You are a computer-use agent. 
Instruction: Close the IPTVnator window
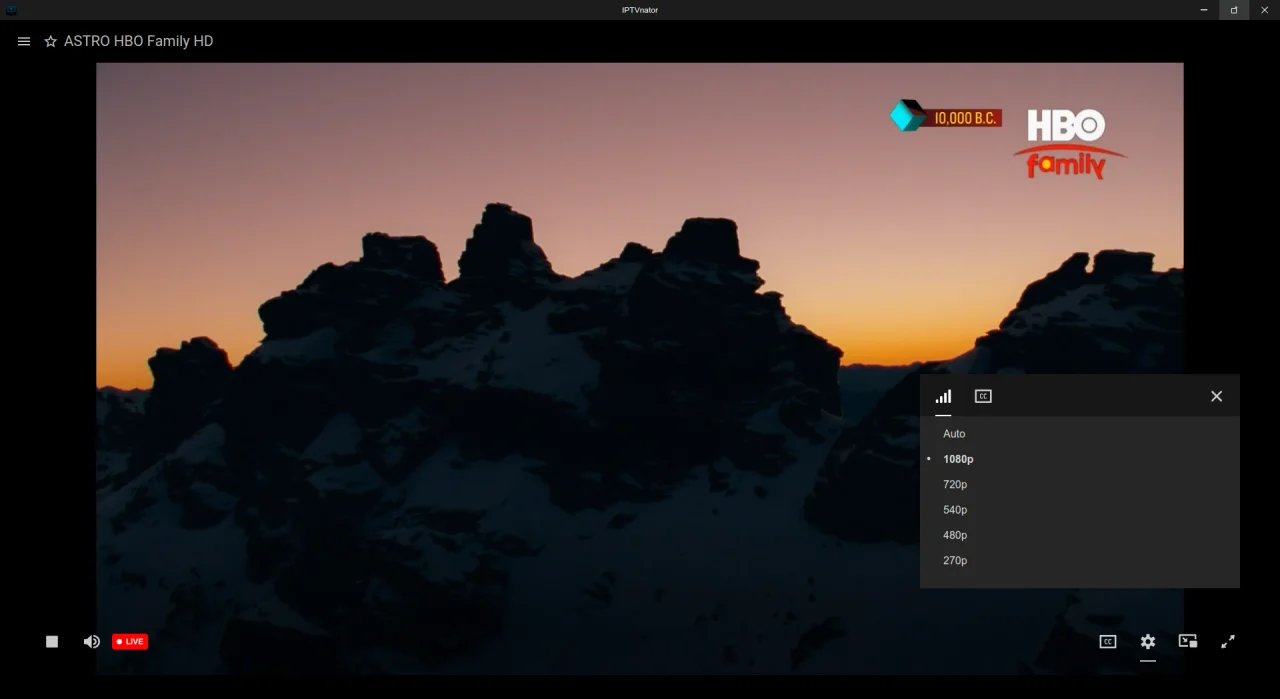[x=1264, y=10]
